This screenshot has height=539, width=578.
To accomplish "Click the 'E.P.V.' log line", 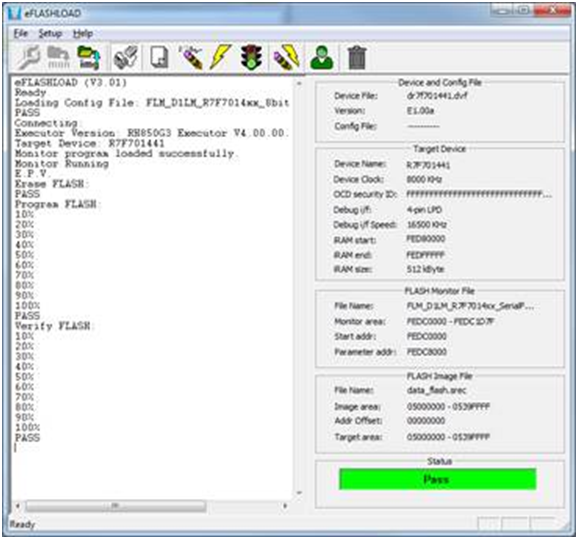I will click(x=32, y=173).
